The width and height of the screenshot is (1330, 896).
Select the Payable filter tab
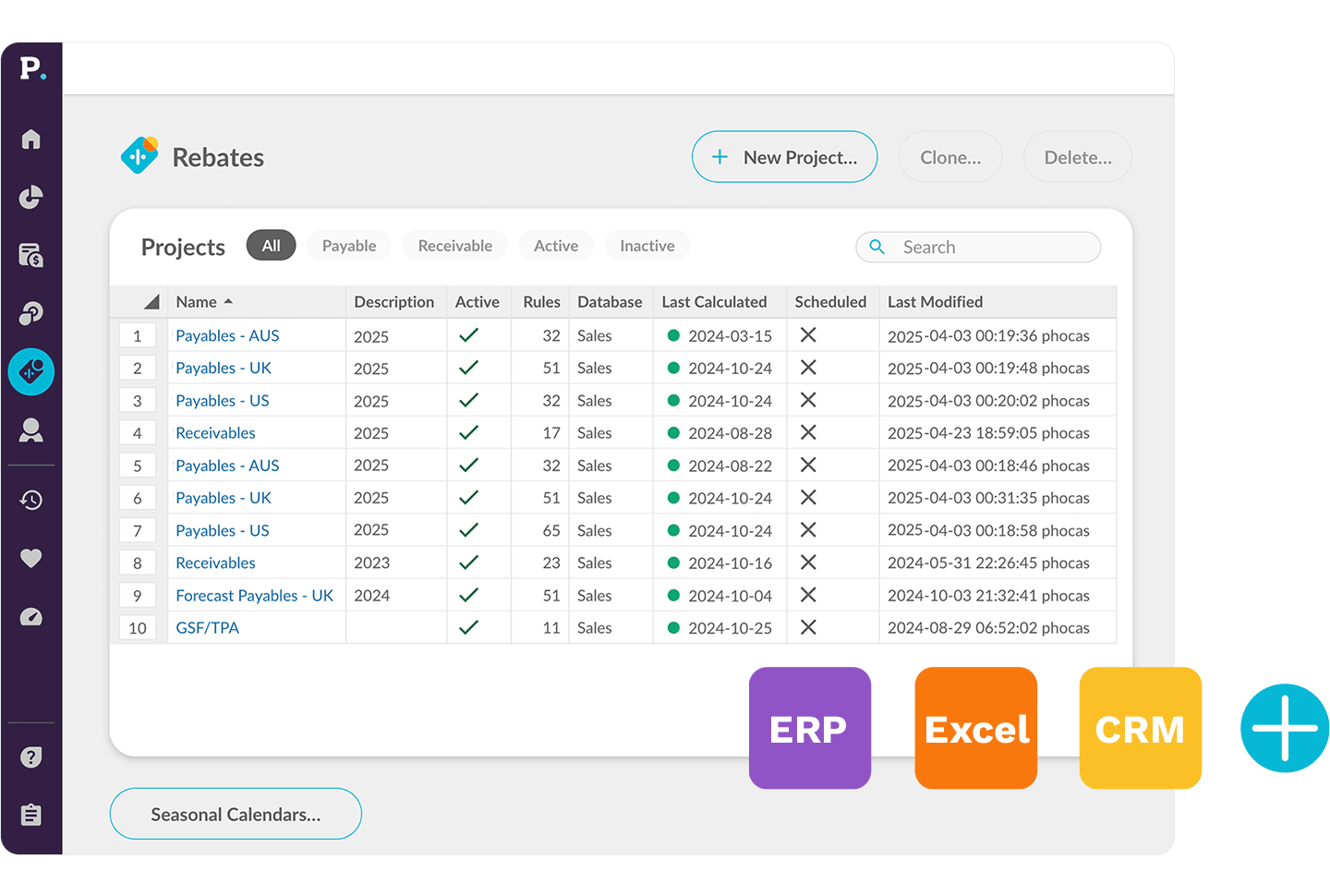tap(348, 245)
